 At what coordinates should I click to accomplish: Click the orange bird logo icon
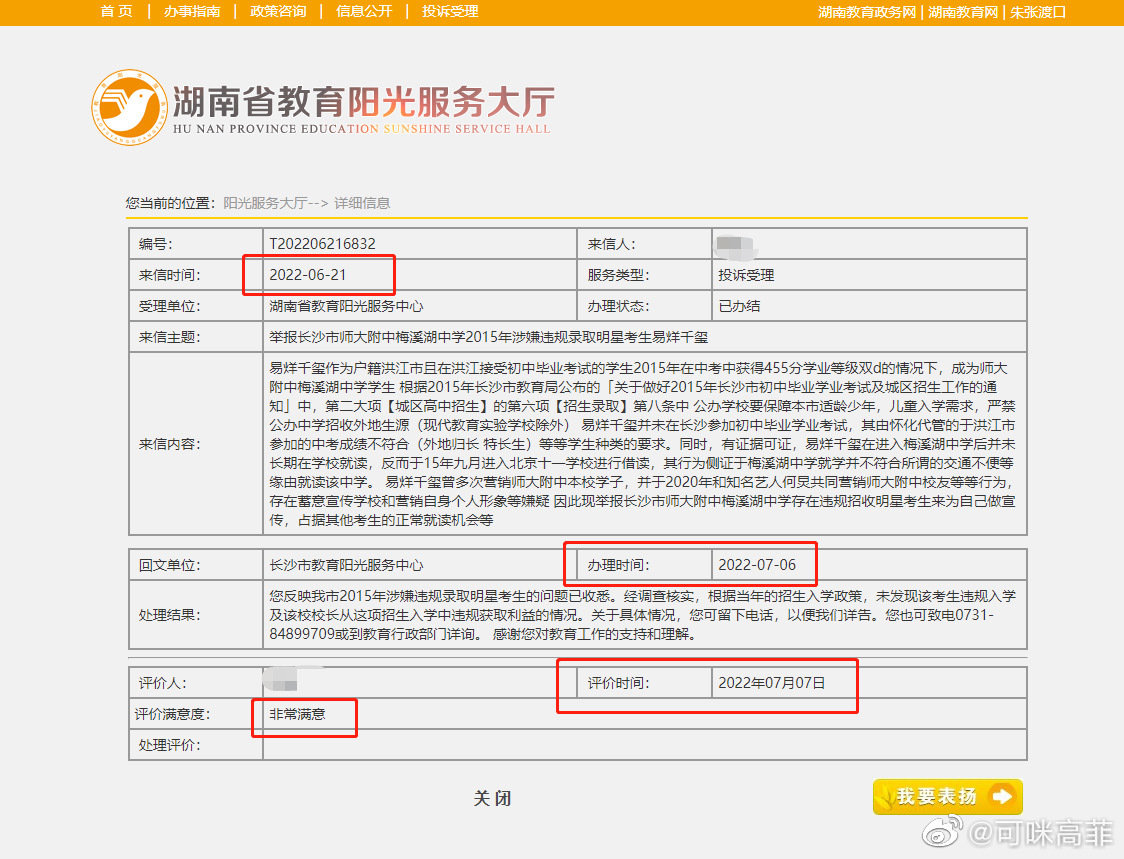pyautogui.click(x=129, y=107)
